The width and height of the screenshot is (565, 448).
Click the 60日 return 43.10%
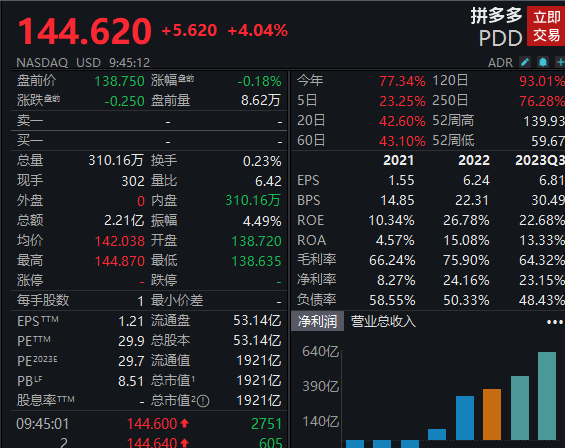(402, 141)
